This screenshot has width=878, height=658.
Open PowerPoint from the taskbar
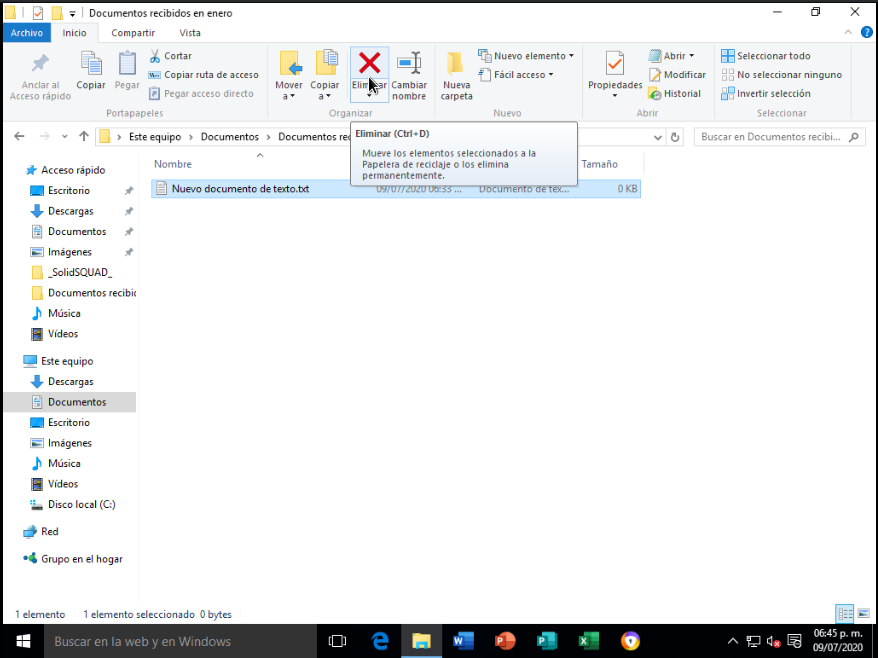point(504,641)
